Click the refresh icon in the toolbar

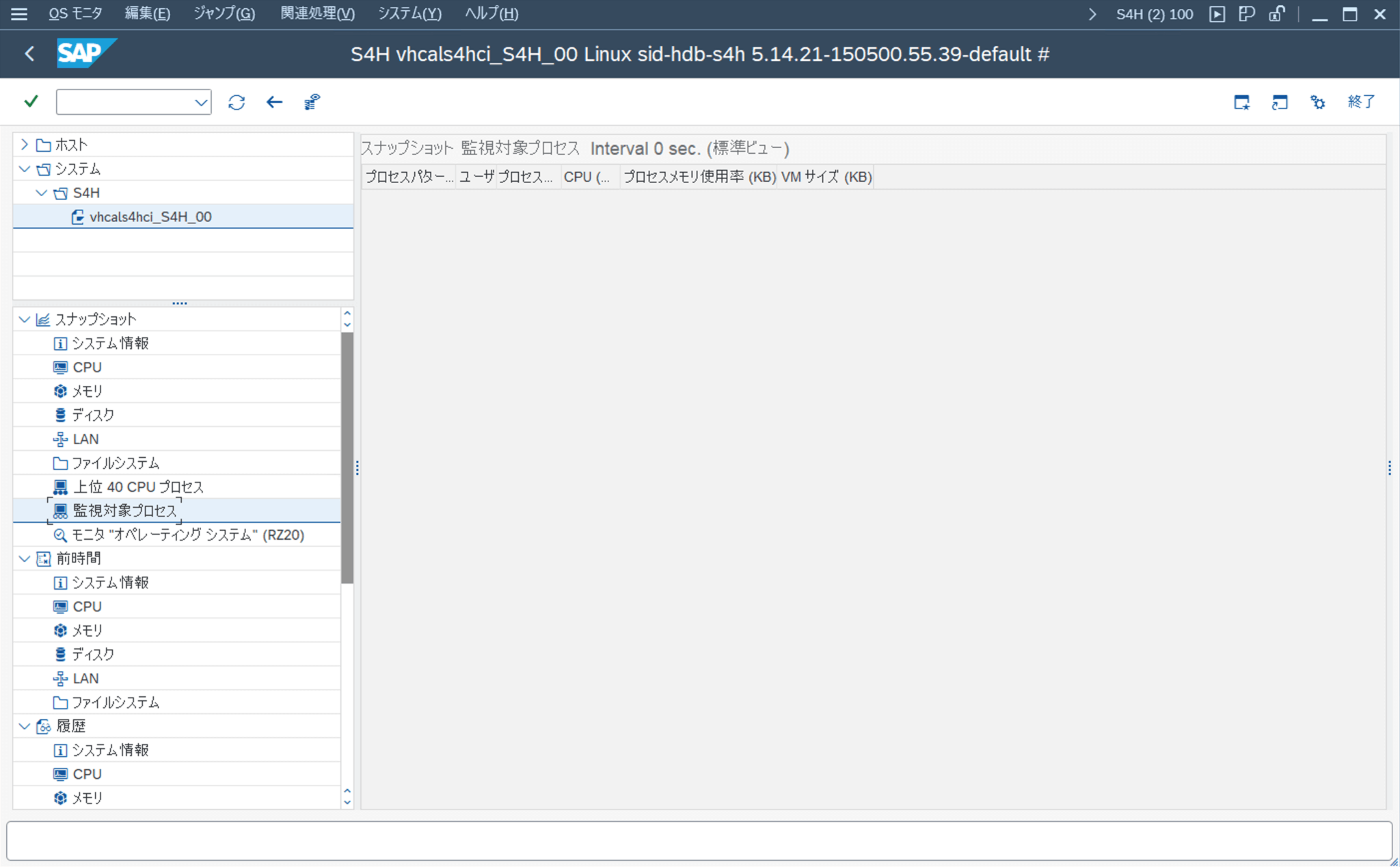point(237,101)
